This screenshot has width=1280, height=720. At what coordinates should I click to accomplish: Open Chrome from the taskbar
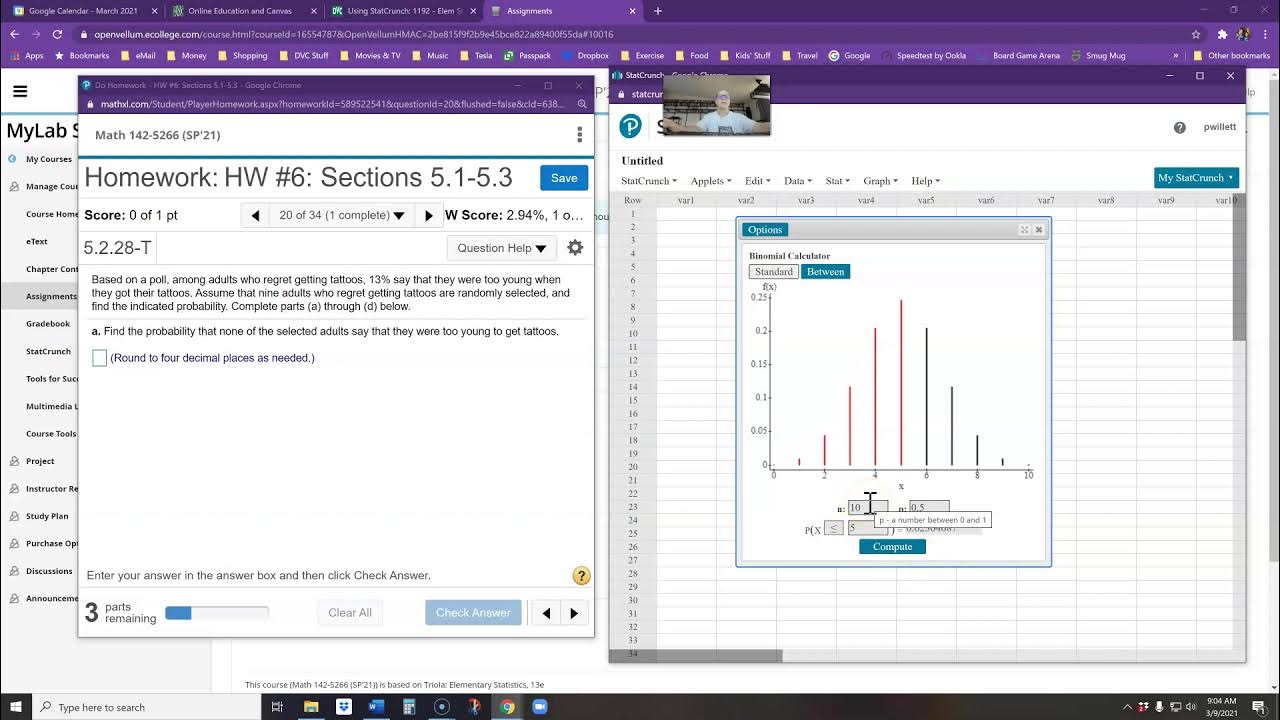507,707
